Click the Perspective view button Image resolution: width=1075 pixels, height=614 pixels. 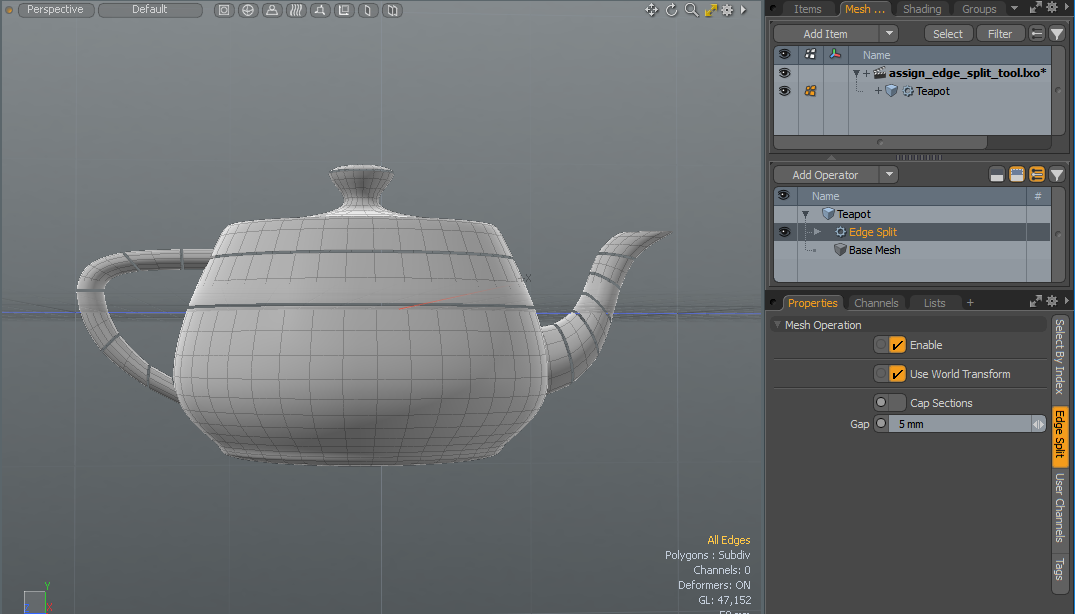56,10
